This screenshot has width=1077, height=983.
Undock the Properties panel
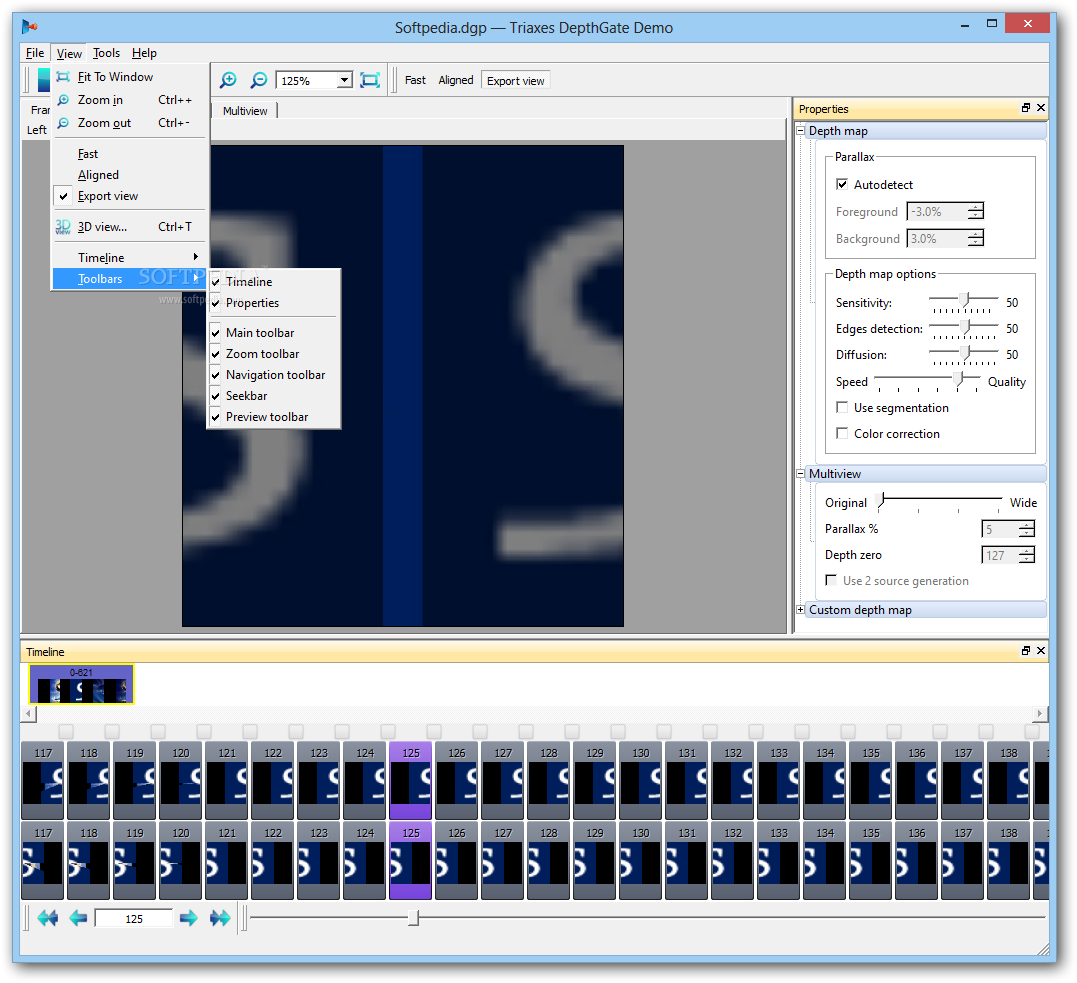[x=1025, y=108]
